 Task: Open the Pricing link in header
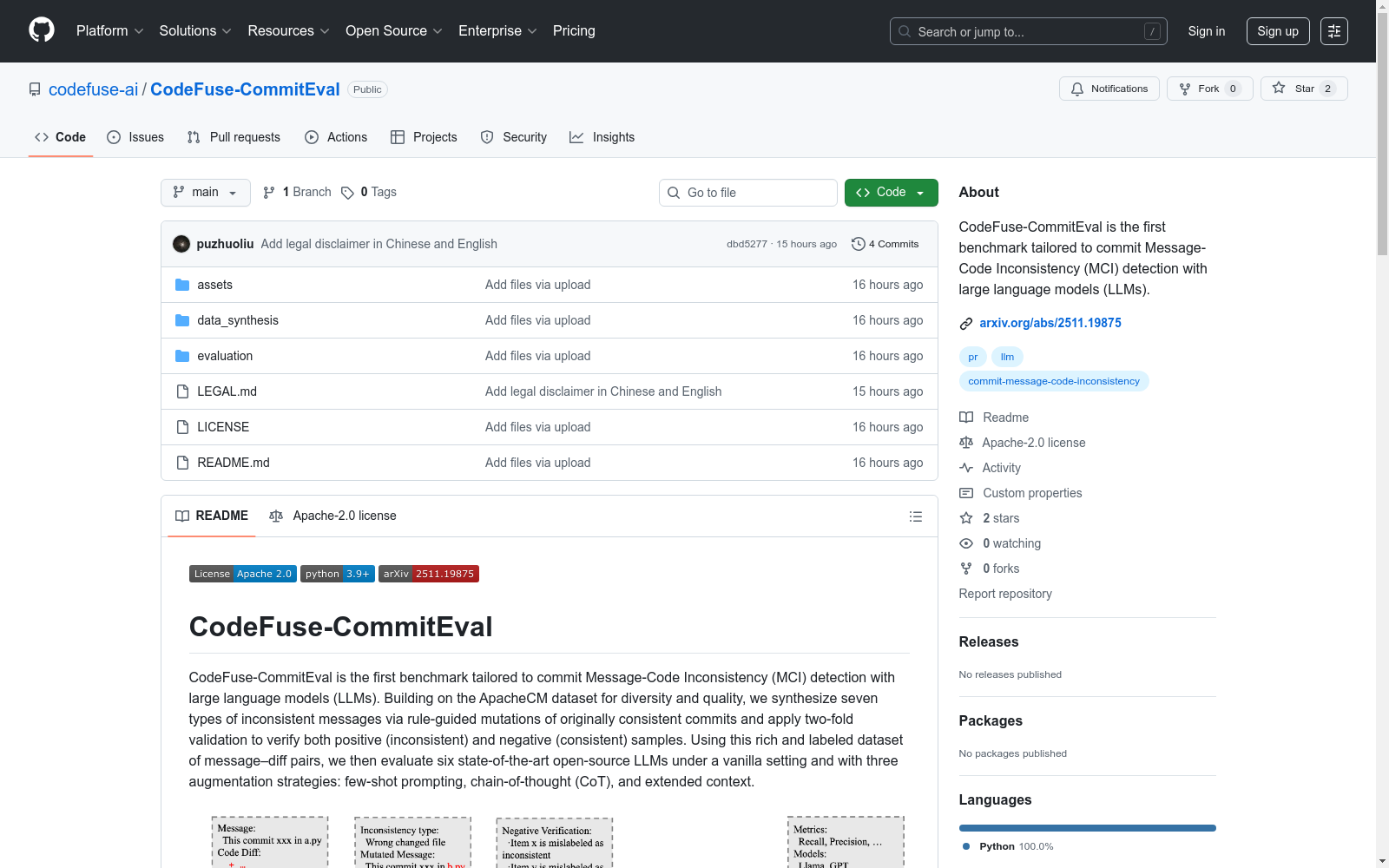[574, 31]
